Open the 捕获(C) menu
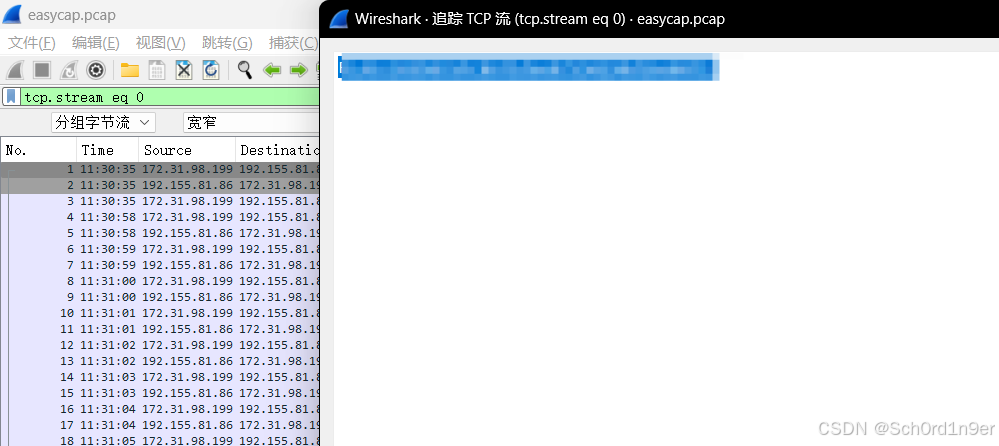The width and height of the screenshot is (999, 446). pos(293,43)
